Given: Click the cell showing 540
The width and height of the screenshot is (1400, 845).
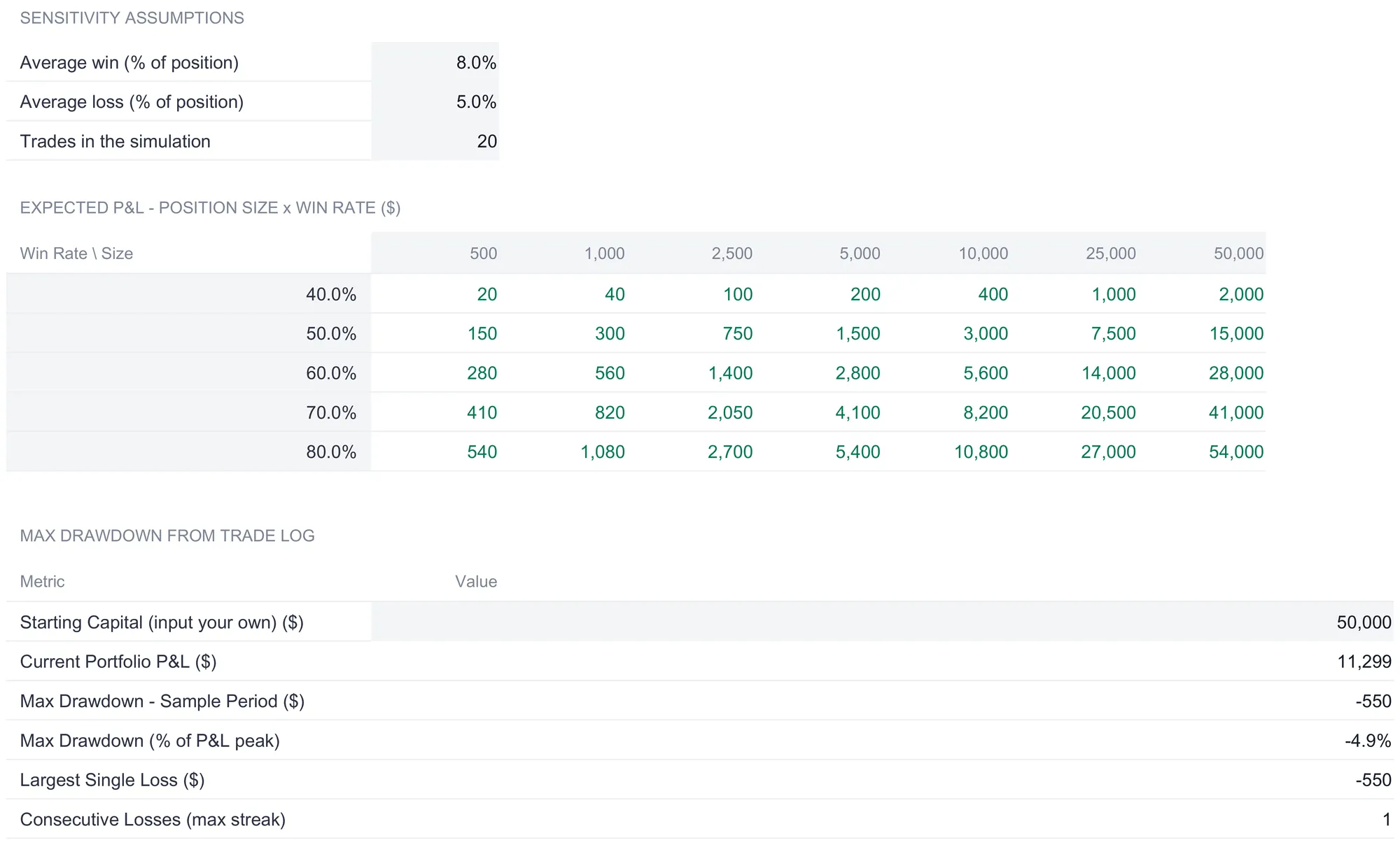Looking at the screenshot, I should [x=482, y=451].
